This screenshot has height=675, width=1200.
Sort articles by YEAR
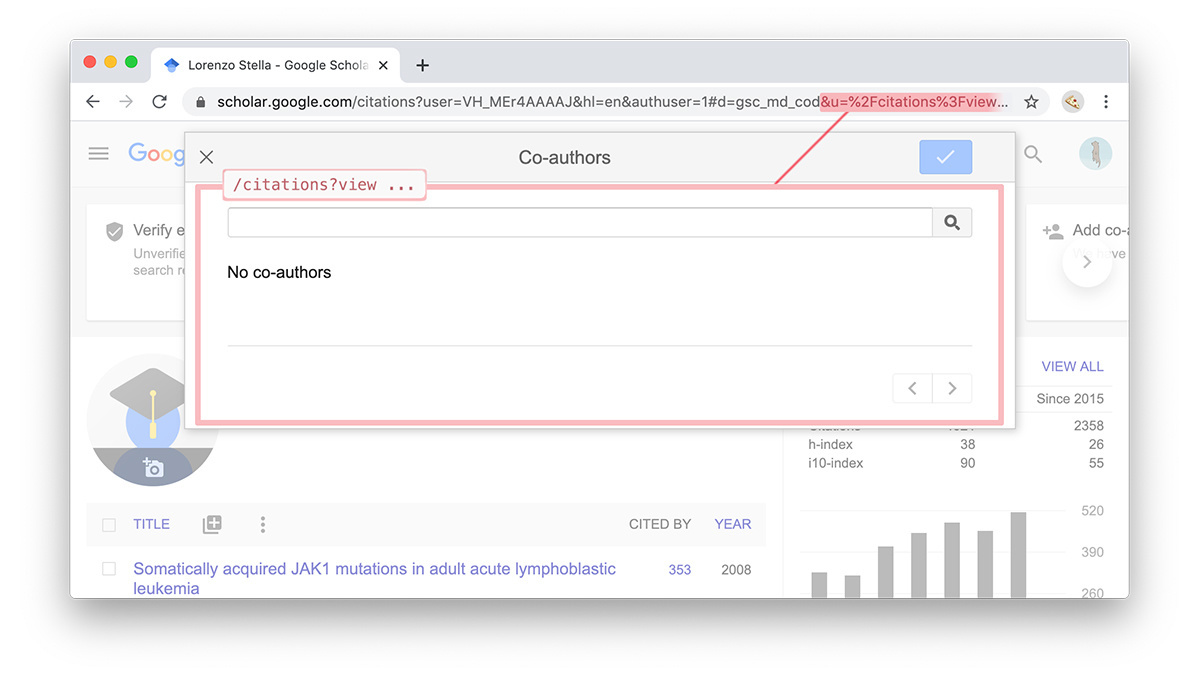(733, 524)
